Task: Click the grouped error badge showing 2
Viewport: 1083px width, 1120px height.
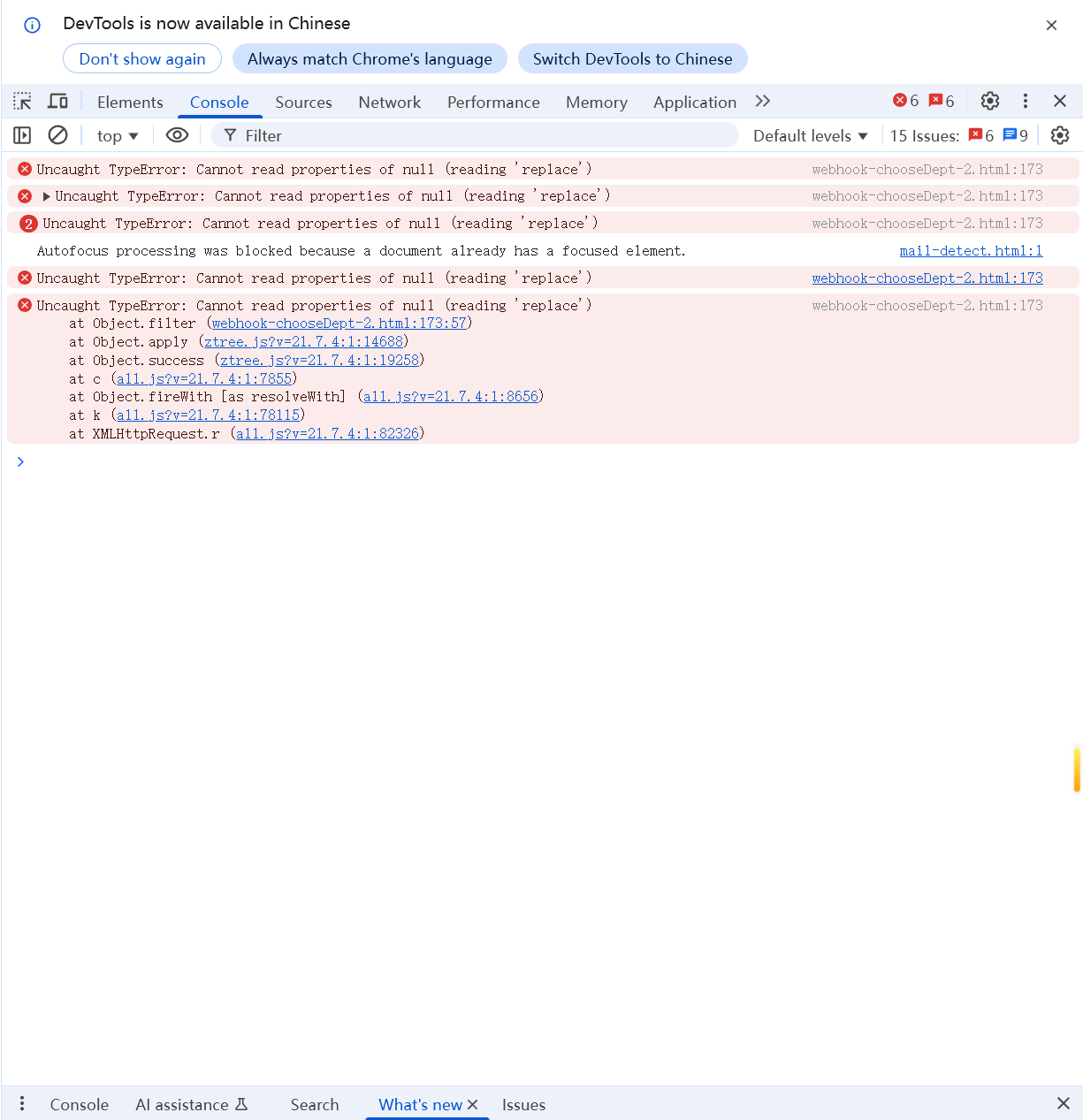Action: point(28,224)
